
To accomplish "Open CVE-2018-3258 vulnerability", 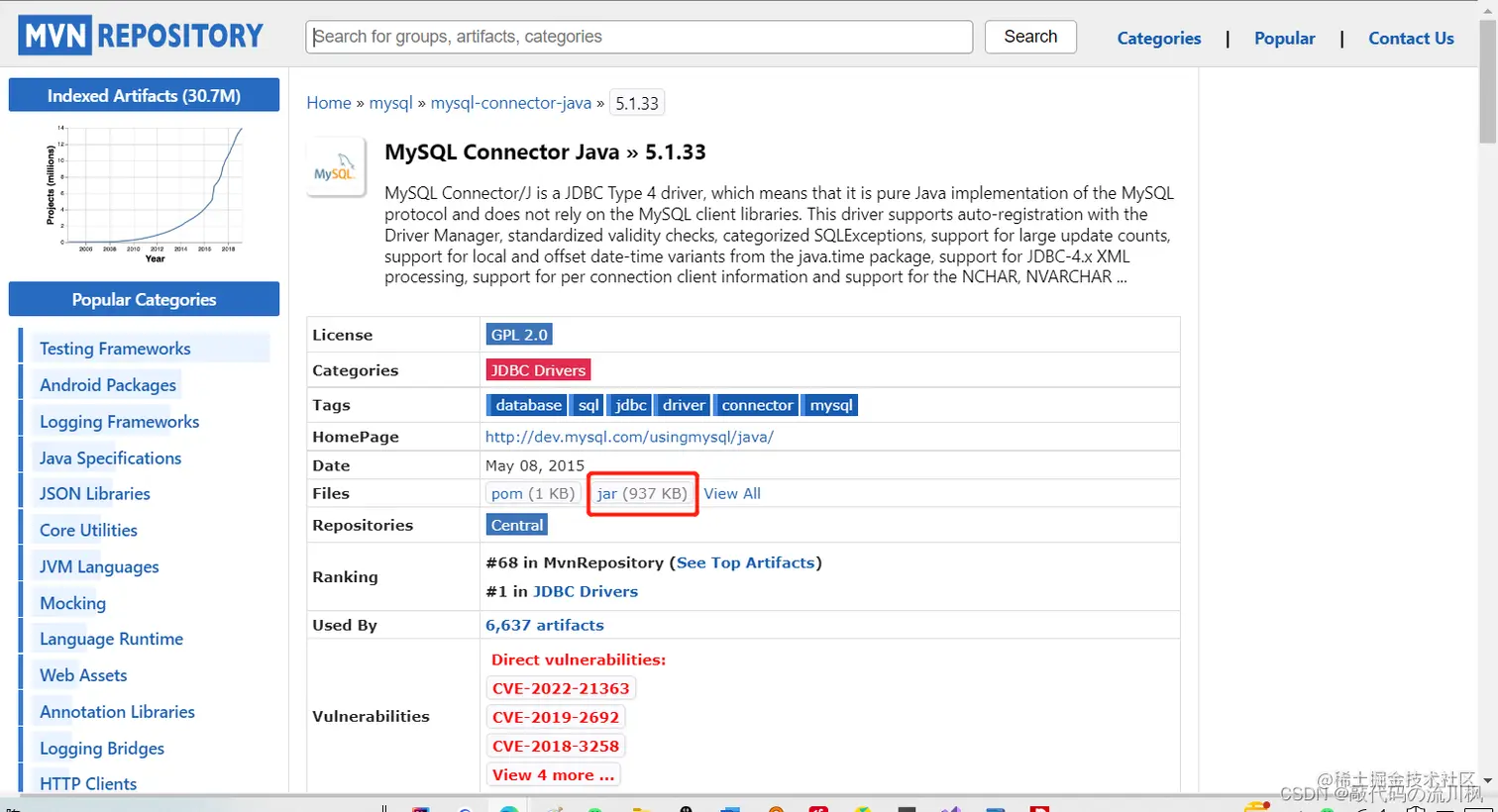I will [556, 746].
